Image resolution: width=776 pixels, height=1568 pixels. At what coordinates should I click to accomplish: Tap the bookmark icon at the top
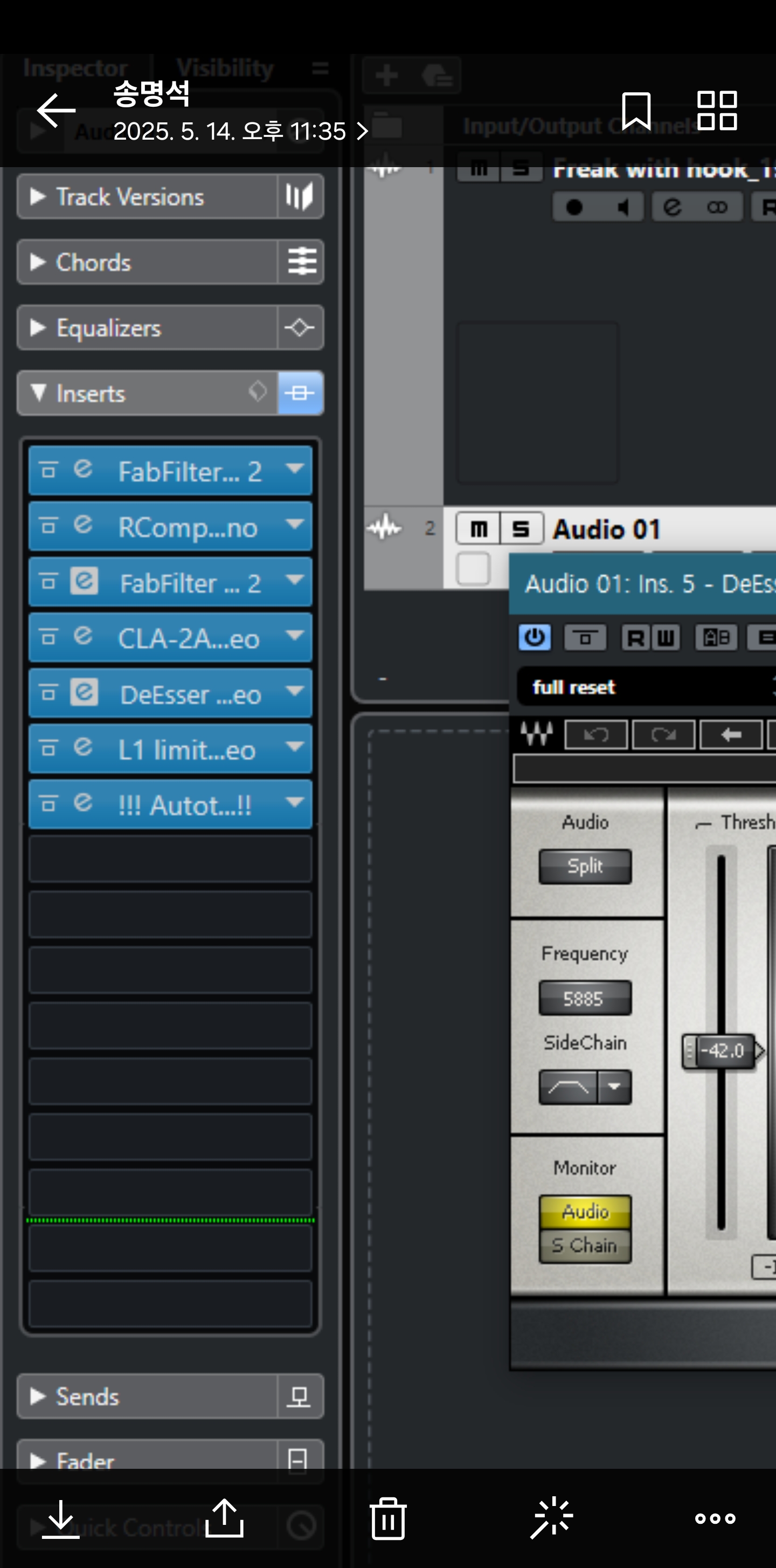[x=636, y=111]
